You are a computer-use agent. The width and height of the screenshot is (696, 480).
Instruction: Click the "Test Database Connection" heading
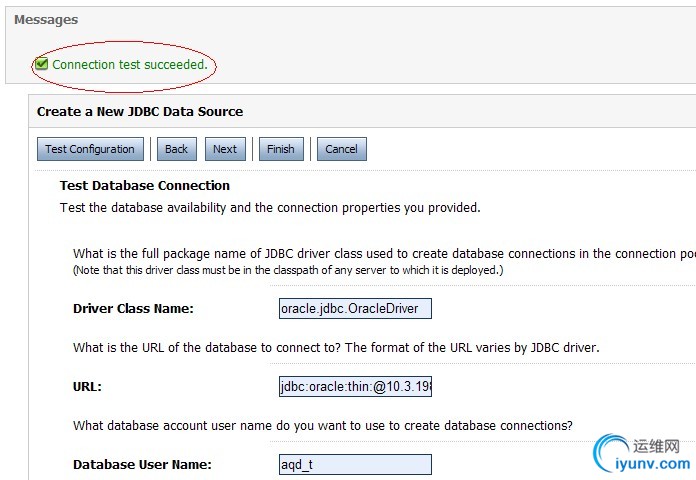click(145, 185)
